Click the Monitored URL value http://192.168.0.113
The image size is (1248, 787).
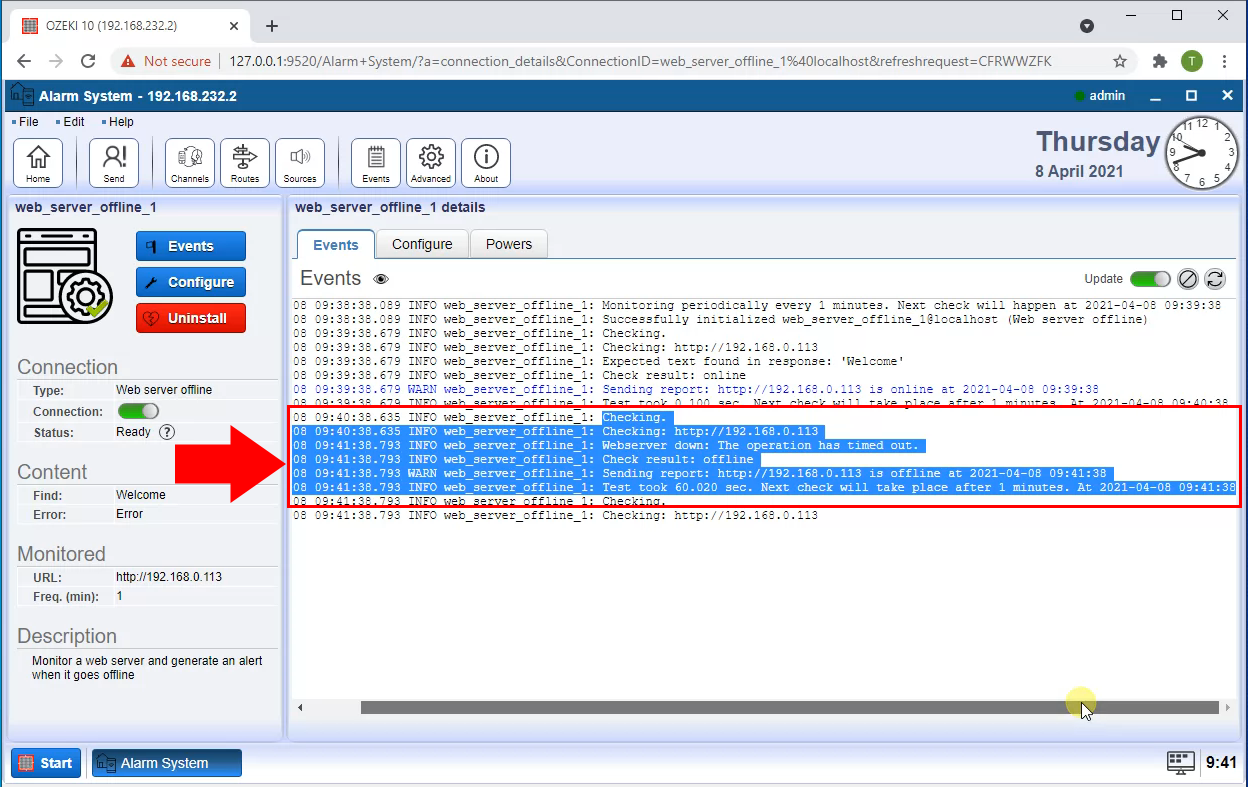coord(169,577)
